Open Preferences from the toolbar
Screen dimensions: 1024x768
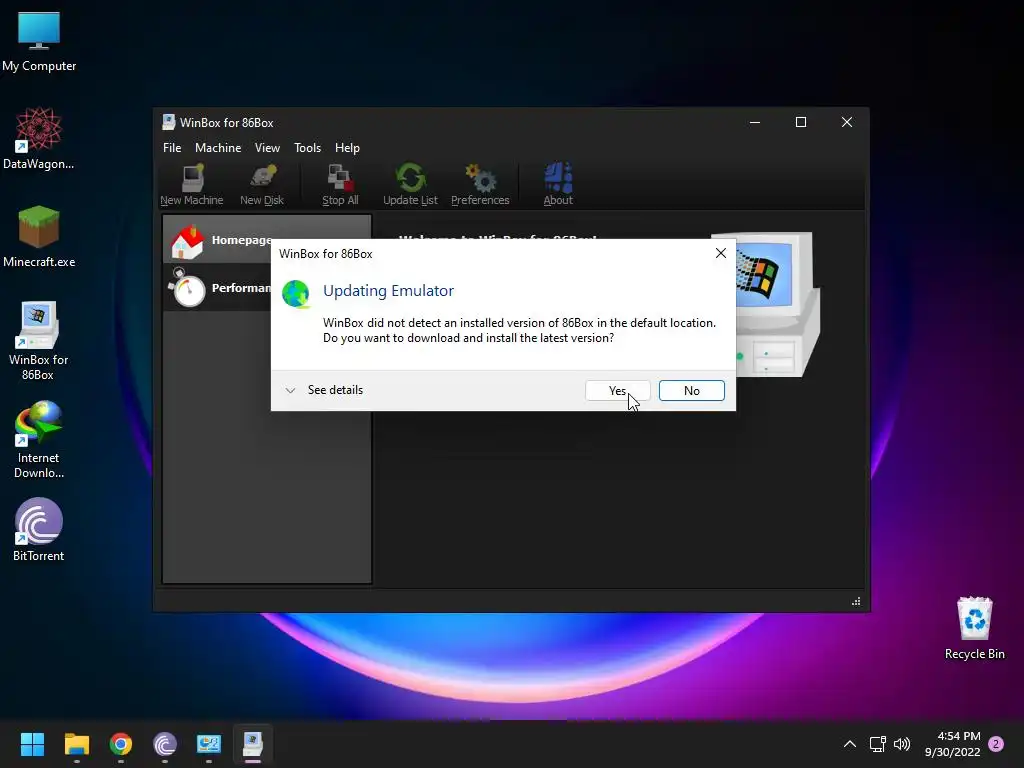pyautogui.click(x=480, y=185)
